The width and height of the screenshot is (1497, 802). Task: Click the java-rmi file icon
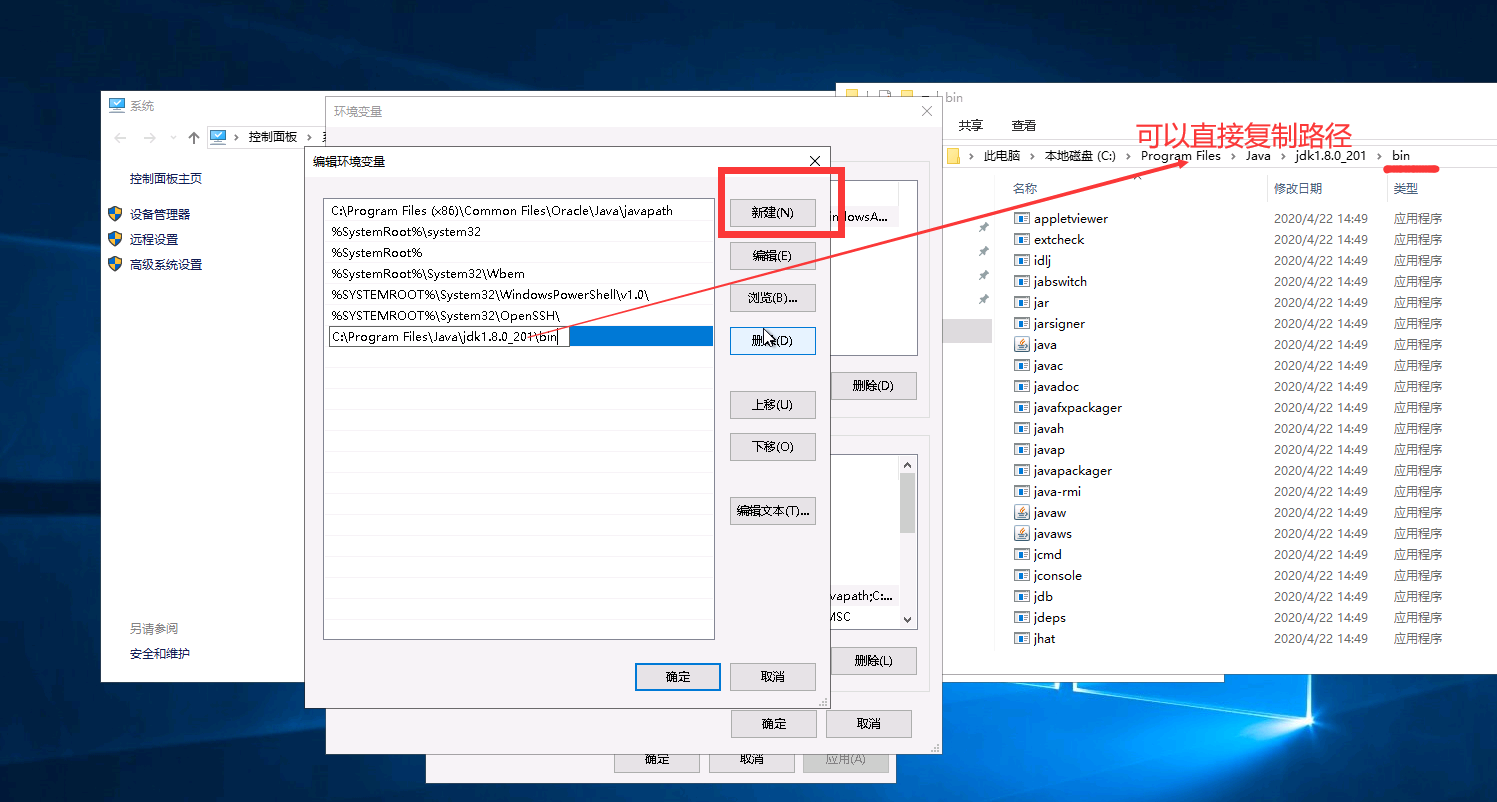pos(1022,491)
